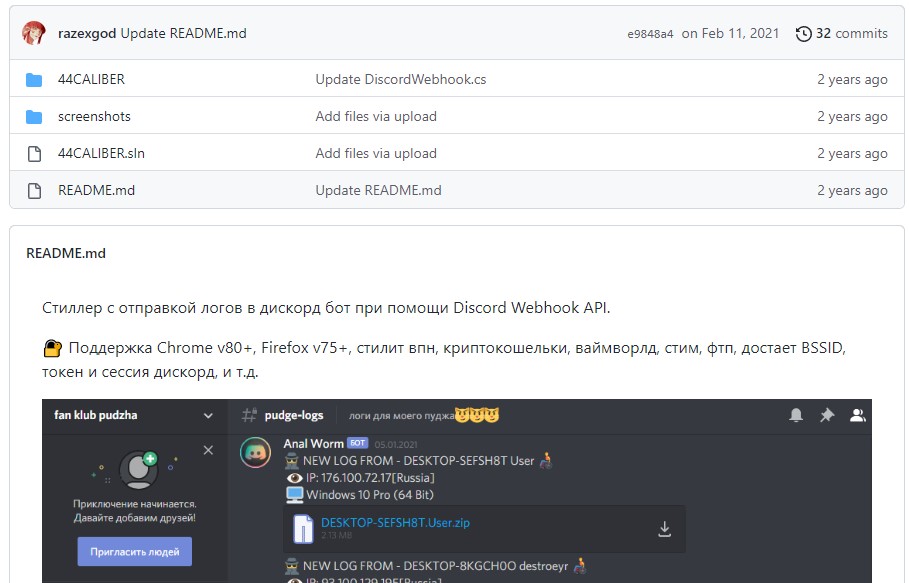Open the Discord screenshot image in README
The height and width of the screenshot is (583, 909).
(457, 491)
